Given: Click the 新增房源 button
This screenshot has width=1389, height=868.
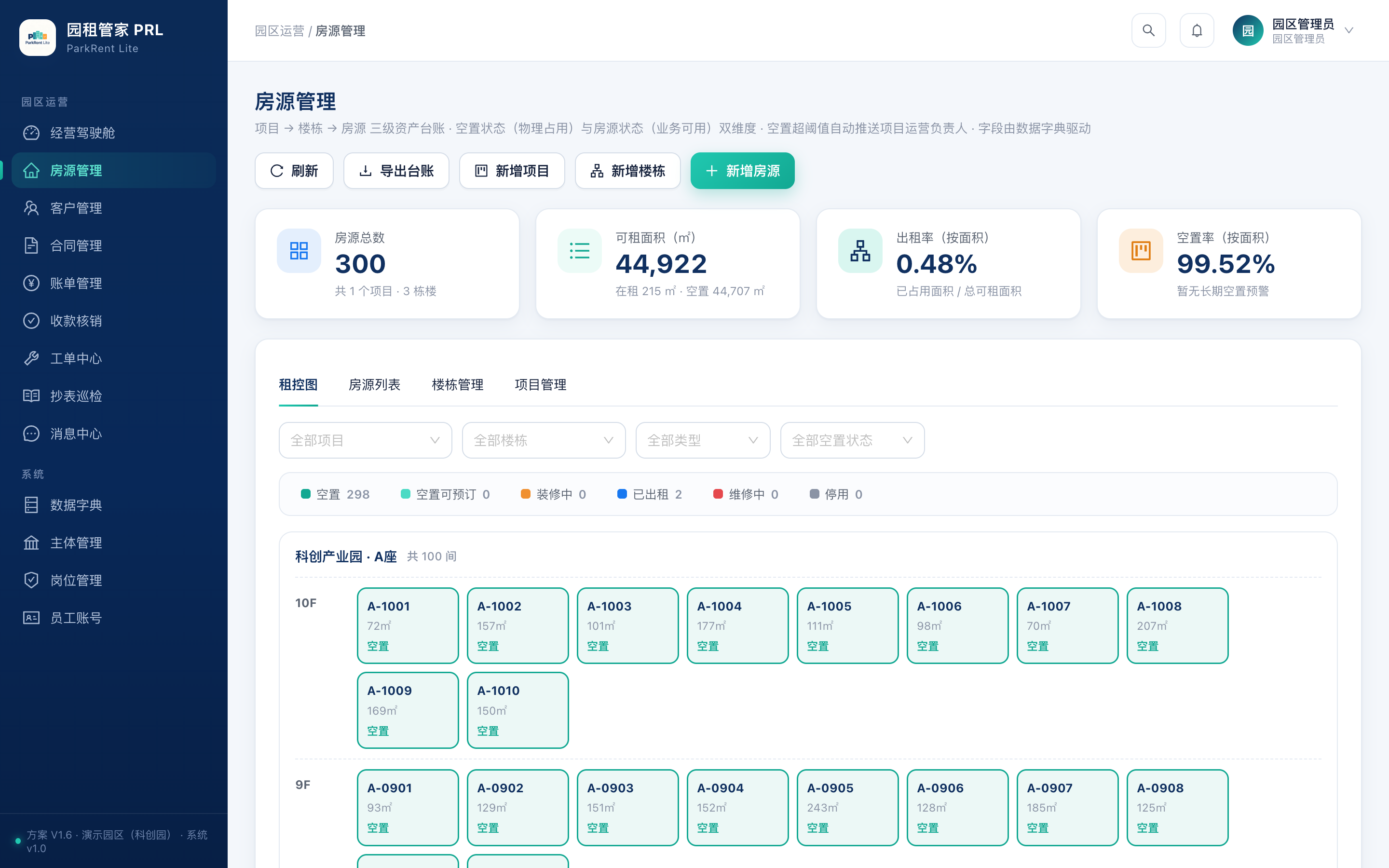Looking at the screenshot, I should coord(743,171).
